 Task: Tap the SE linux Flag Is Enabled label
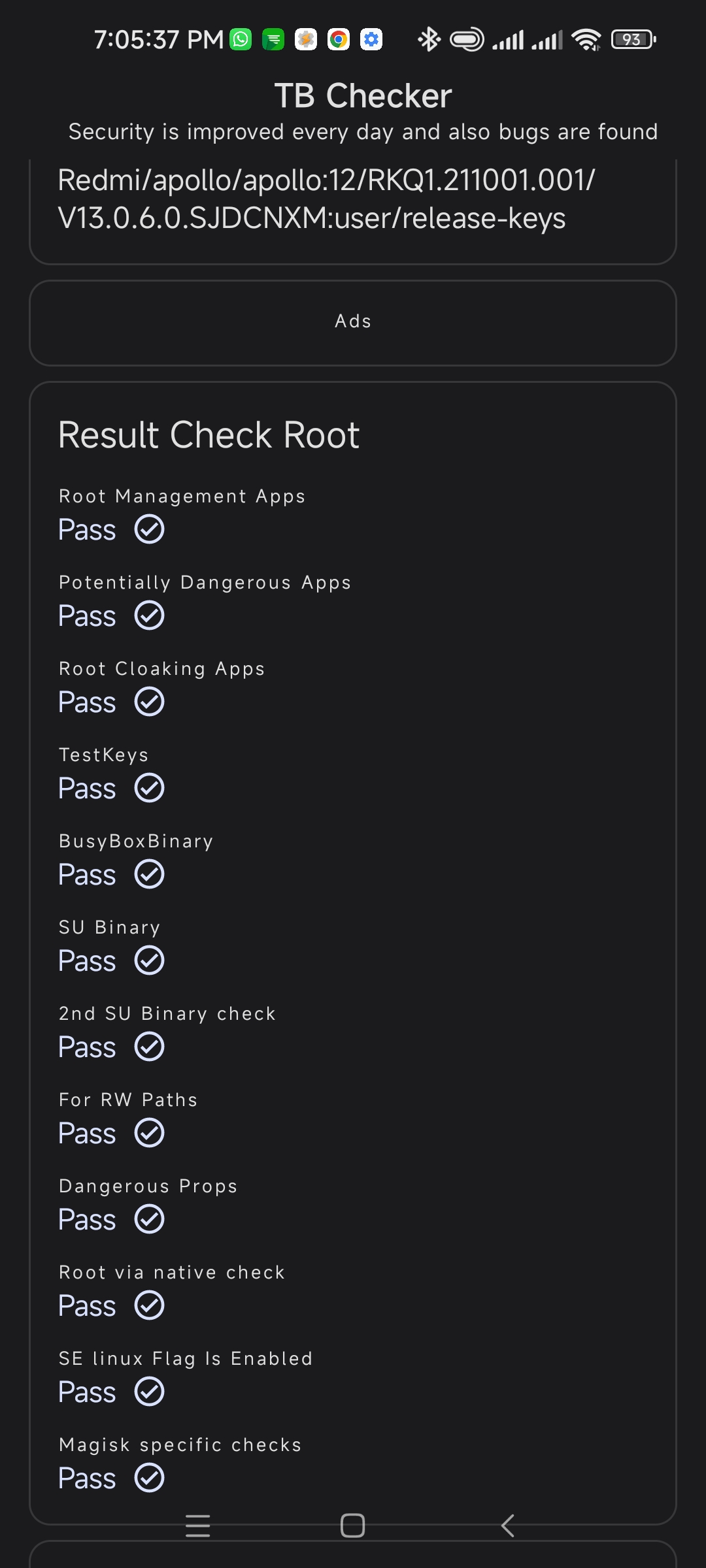[x=186, y=1358]
